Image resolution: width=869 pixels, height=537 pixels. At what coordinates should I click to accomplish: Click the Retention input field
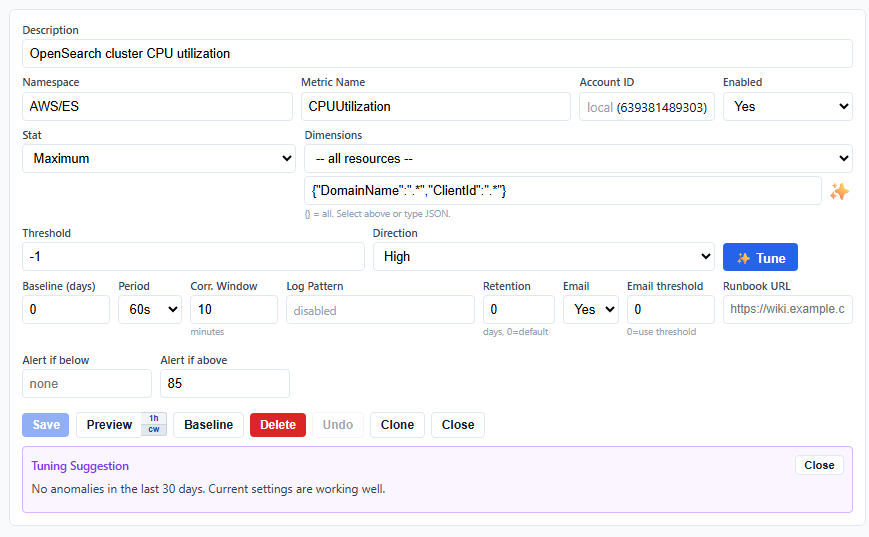click(519, 309)
